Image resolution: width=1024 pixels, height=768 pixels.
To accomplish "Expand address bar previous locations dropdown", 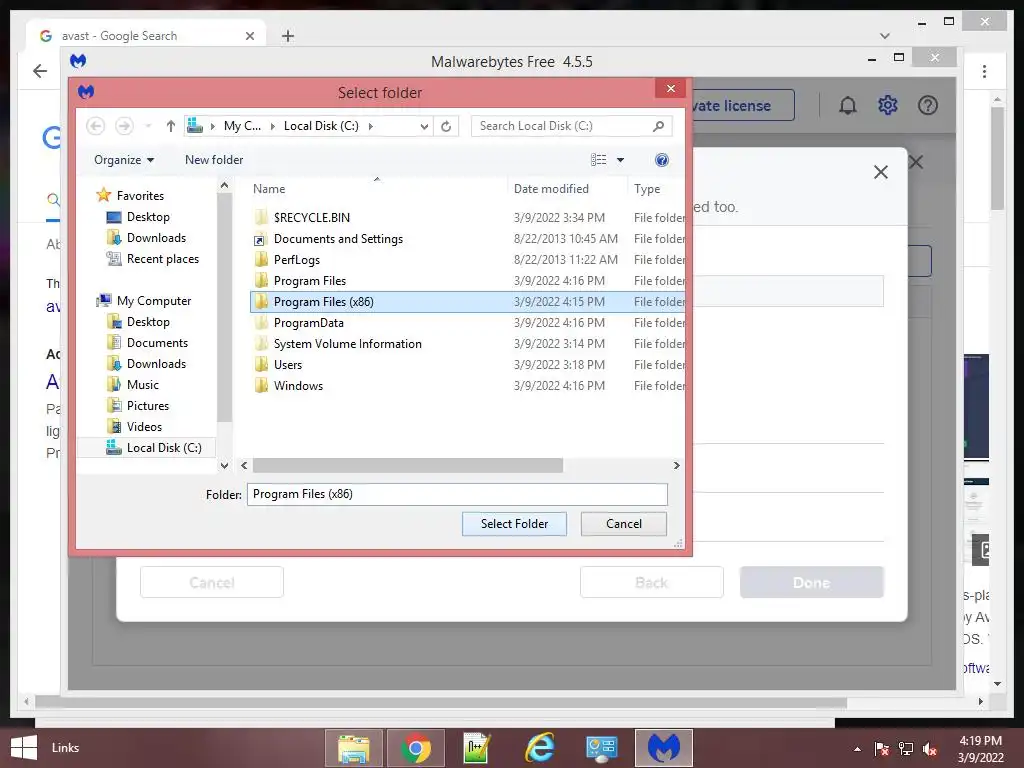I will tap(424, 126).
